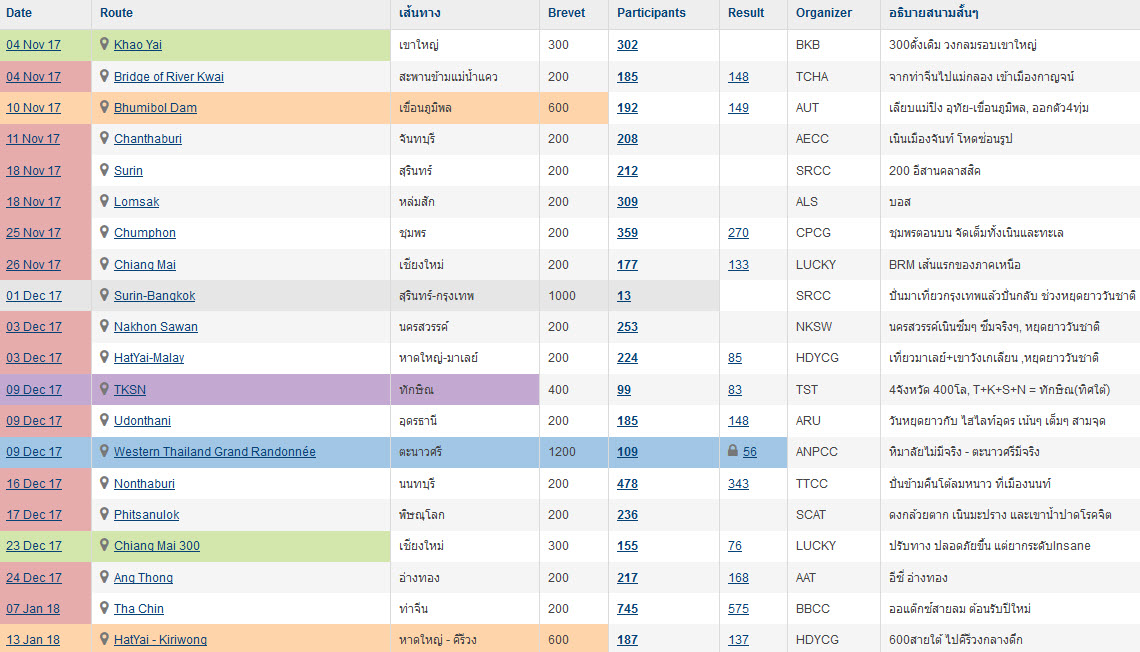This screenshot has height=652, width=1140.
Task: Click the map pin beside Chanthaburi
Action: [x=104, y=138]
